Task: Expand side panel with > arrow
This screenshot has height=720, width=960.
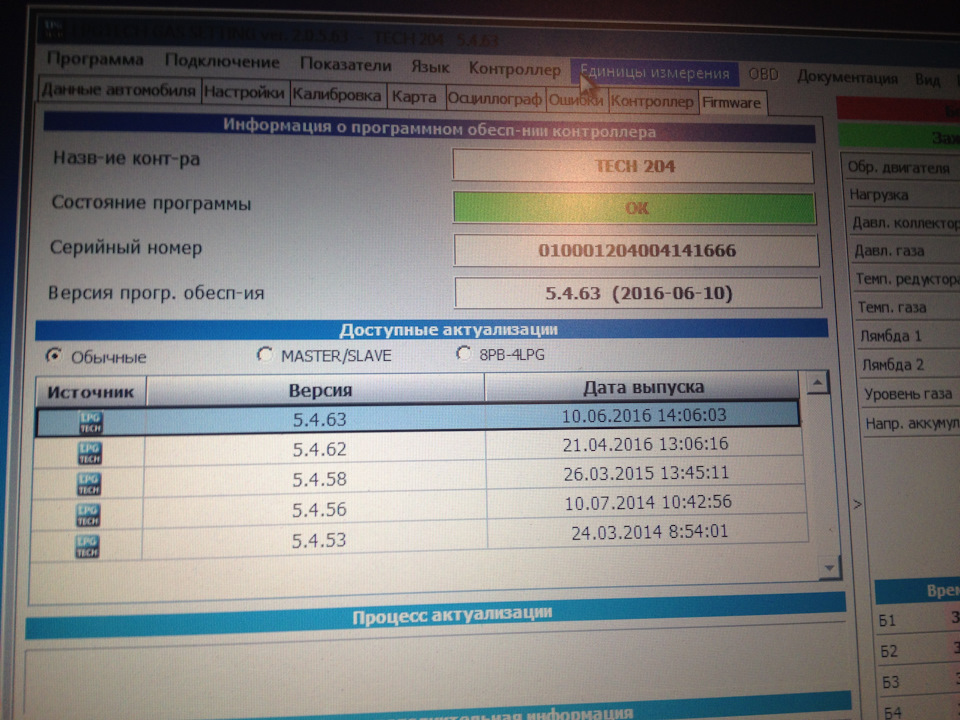Action: 857,504
